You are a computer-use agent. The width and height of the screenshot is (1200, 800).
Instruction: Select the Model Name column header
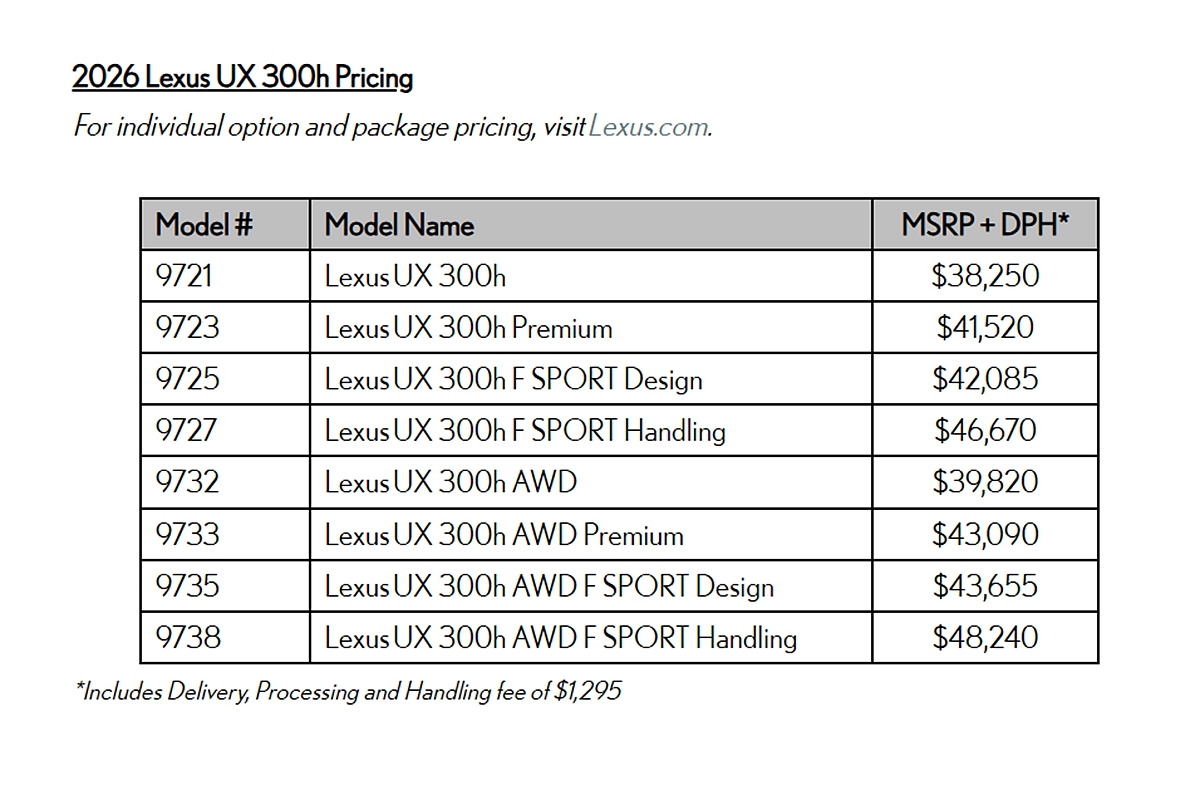399,225
